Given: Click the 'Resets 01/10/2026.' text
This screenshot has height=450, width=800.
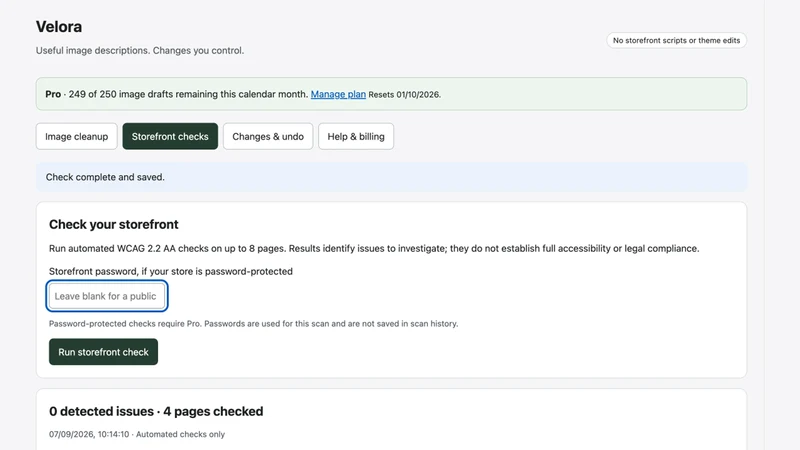Looking at the screenshot, I should (x=405, y=94).
